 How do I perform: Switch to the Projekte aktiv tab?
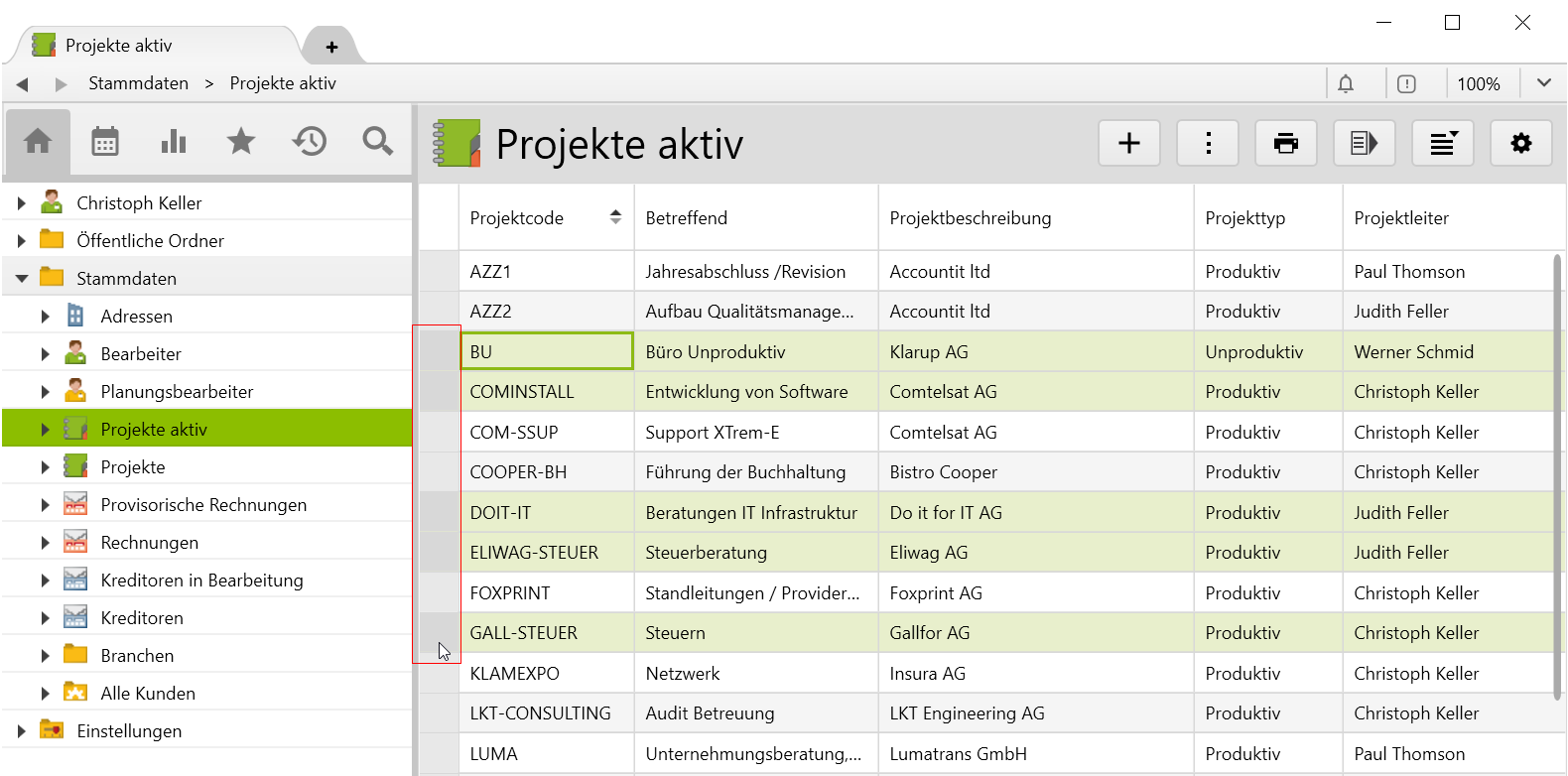coord(119,46)
